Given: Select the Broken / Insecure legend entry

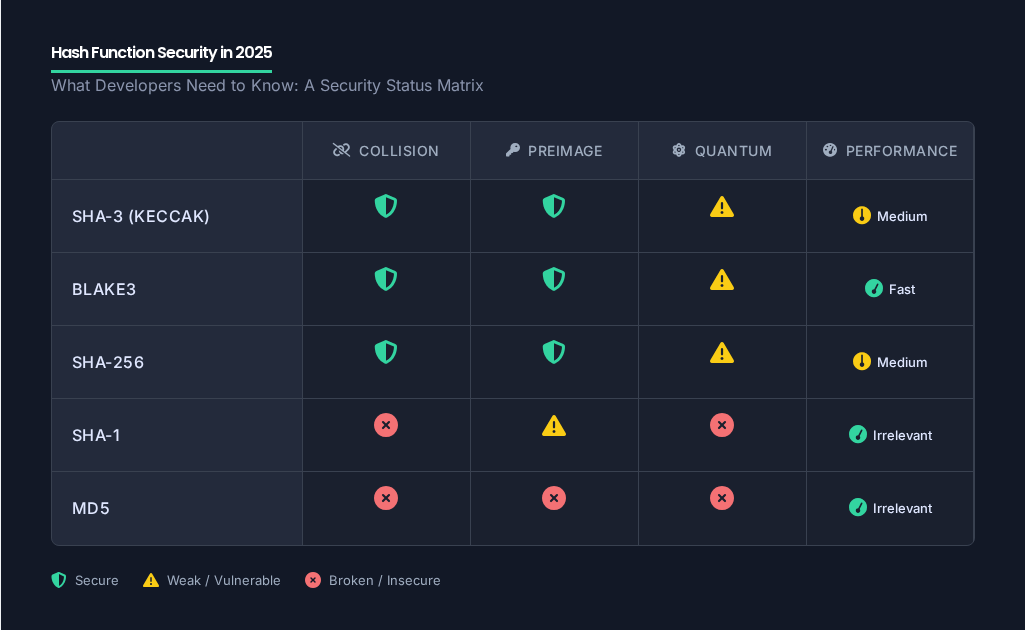Looking at the screenshot, I should pyautogui.click(x=372, y=580).
